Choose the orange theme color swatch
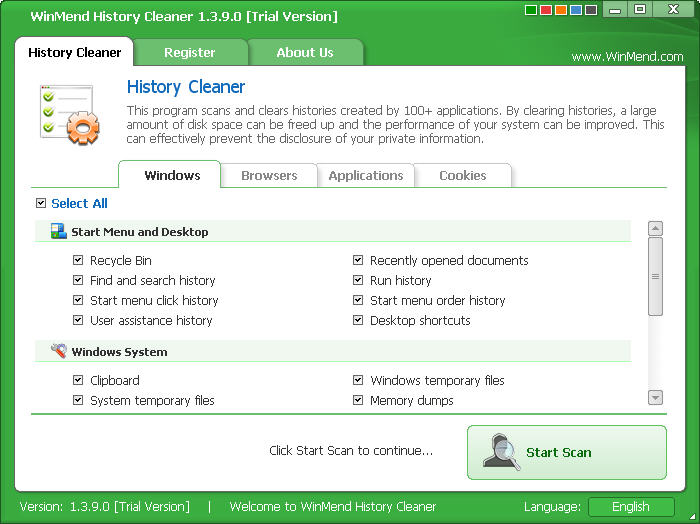Viewport: 700px width, 524px height. click(561, 10)
